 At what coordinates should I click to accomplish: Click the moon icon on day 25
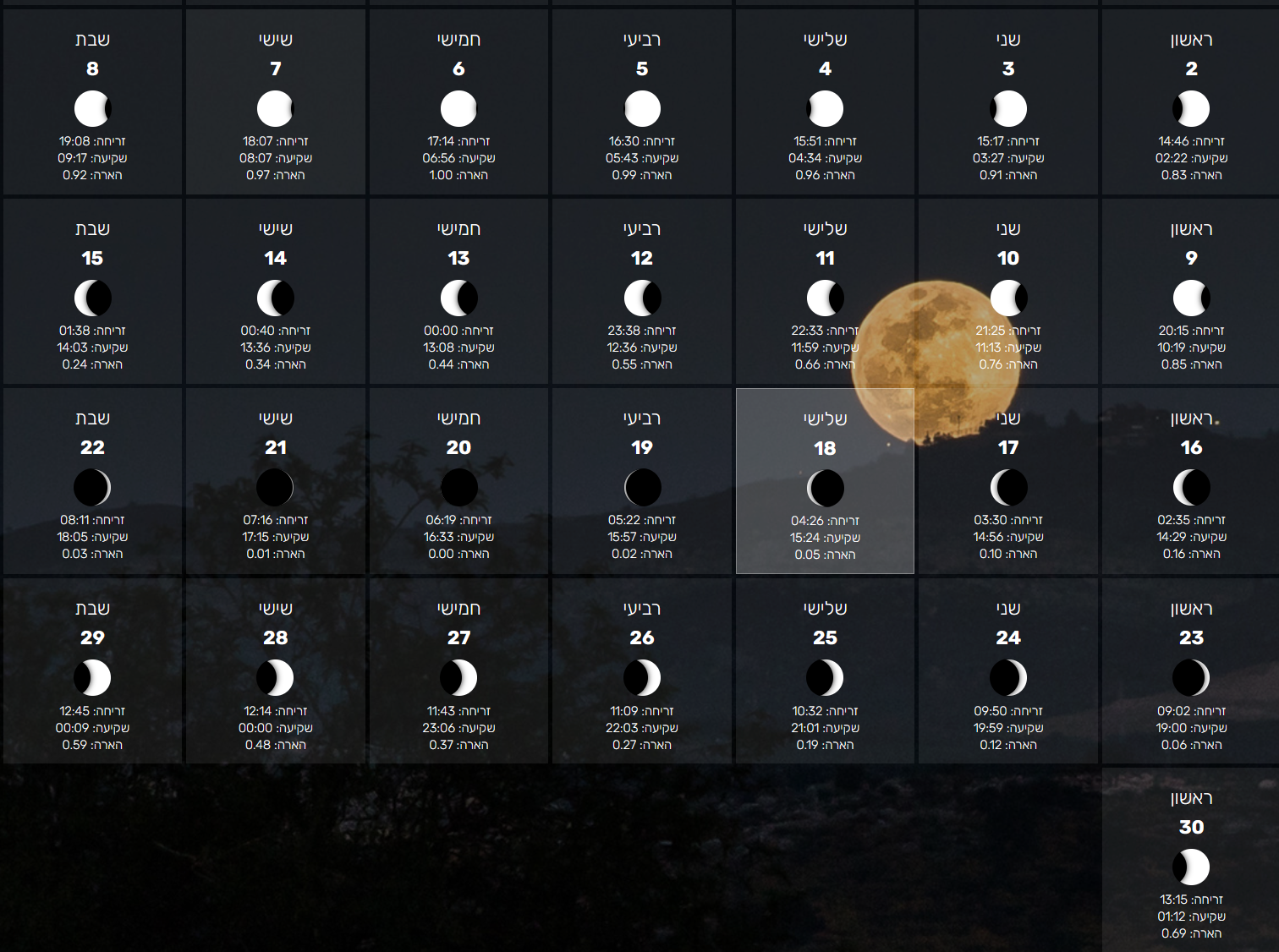click(825, 678)
